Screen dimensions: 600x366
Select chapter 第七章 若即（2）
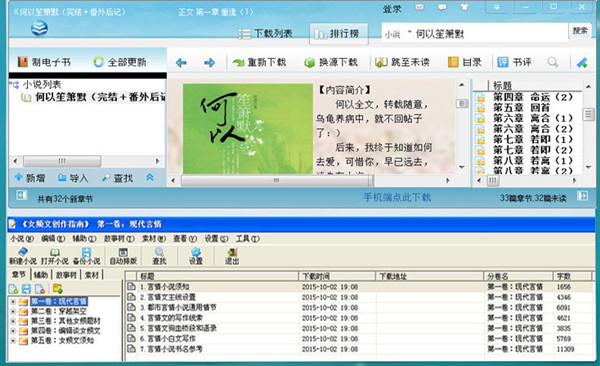pos(533,150)
